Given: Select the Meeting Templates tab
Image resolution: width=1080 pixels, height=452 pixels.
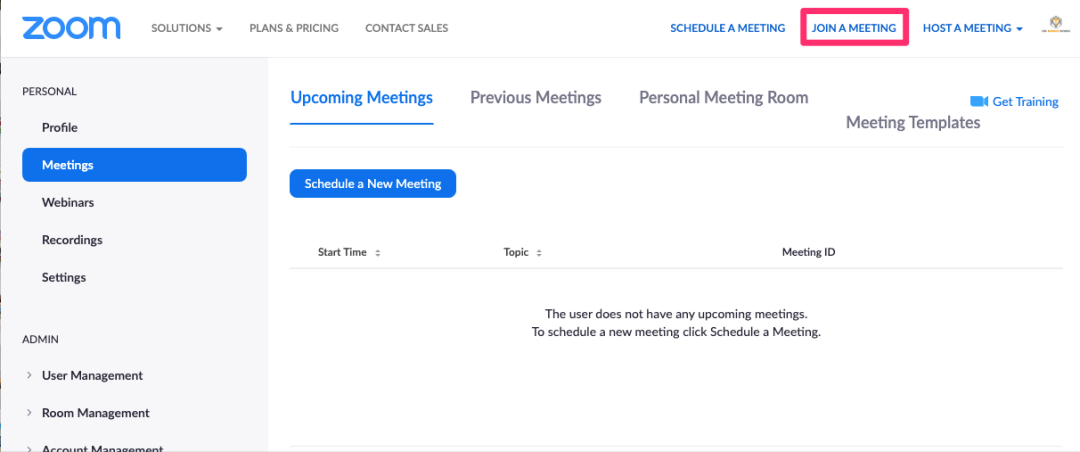Looking at the screenshot, I should 913,123.
